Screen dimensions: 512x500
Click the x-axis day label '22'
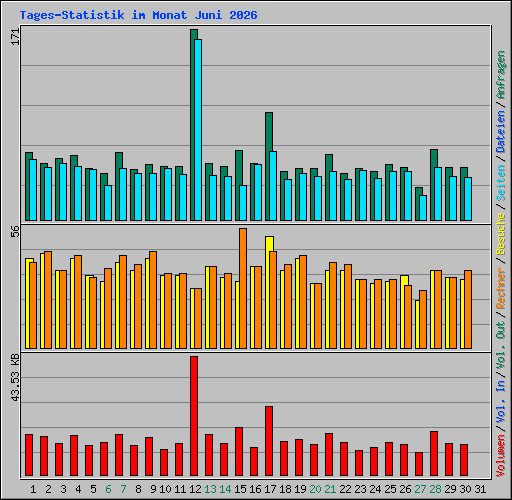346,489
